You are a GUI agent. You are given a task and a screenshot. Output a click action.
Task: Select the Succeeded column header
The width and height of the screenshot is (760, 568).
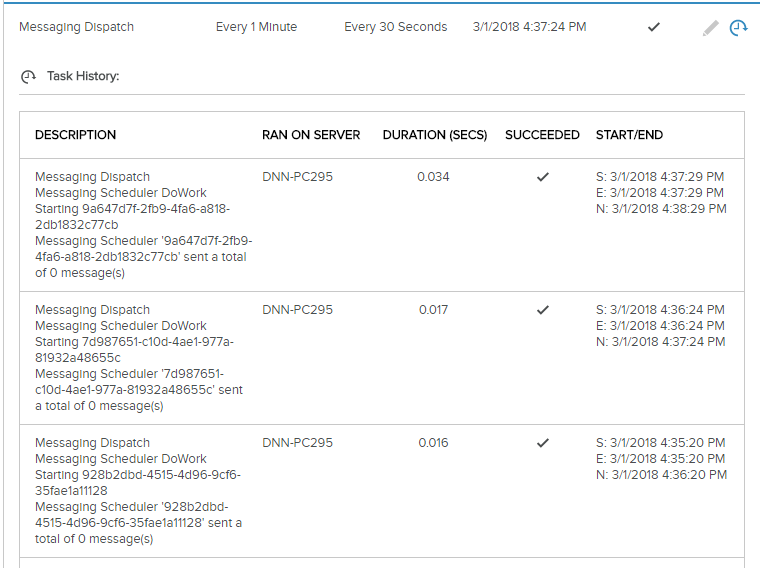tap(542, 135)
